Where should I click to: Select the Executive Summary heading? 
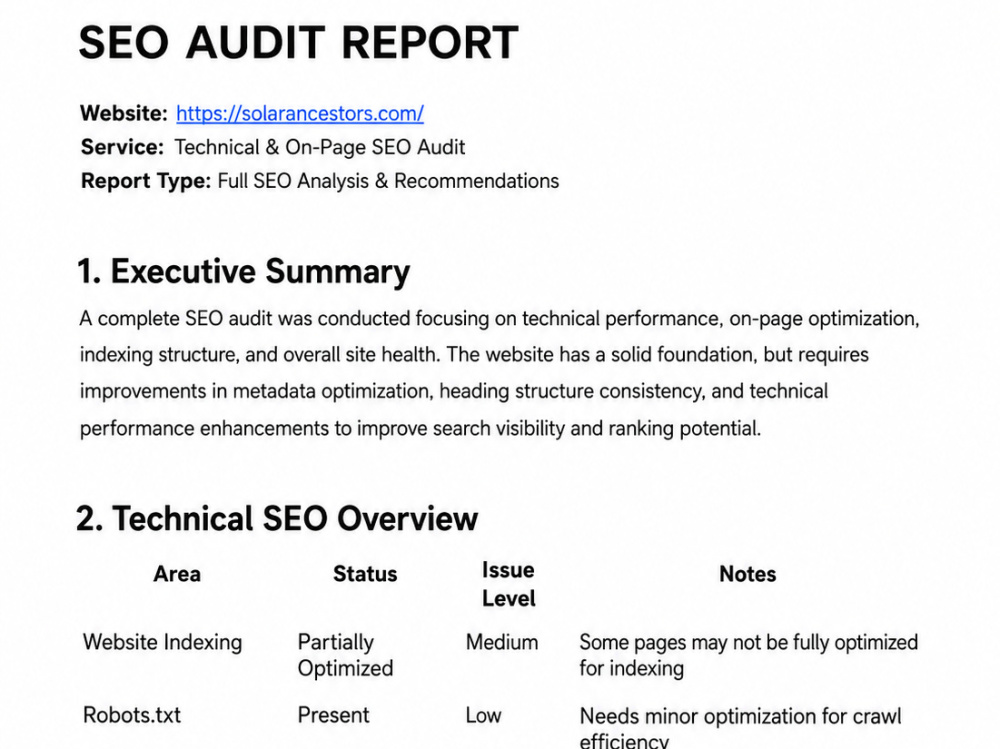(244, 271)
